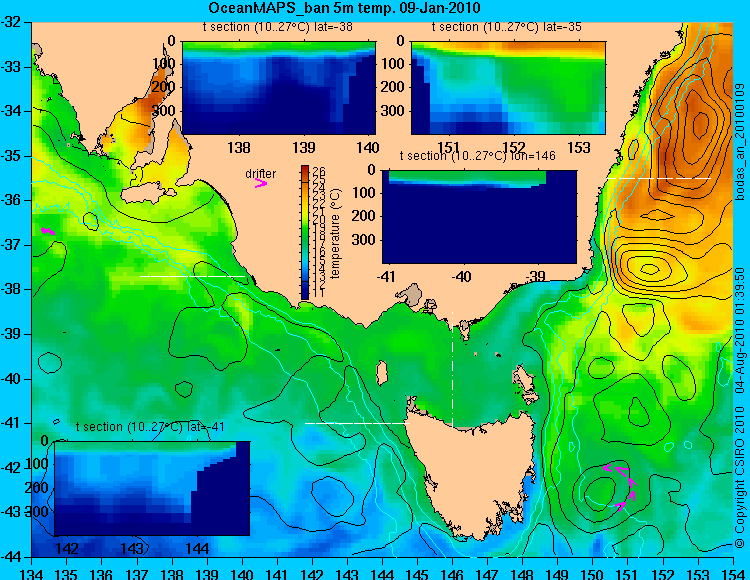The height and width of the screenshot is (580, 750).
Task: Click the '100' depth tick of the lat=-35 inset
Action: 394,64
